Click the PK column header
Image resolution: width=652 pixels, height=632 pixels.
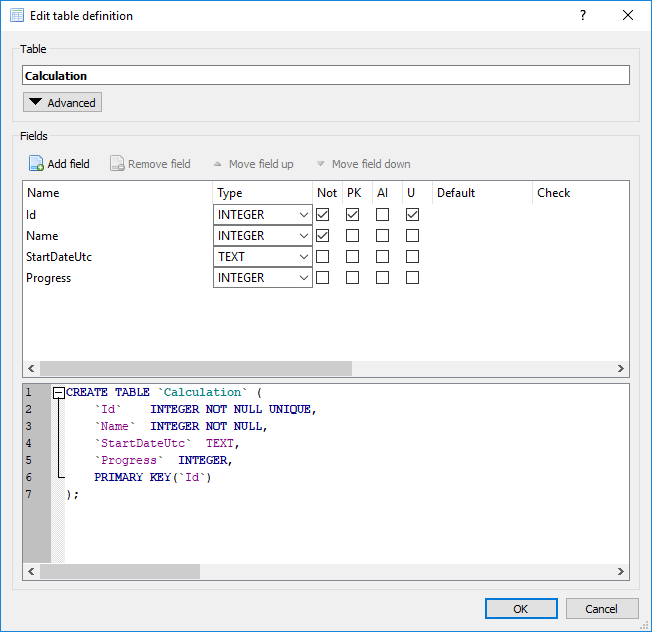(x=357, y=193)
